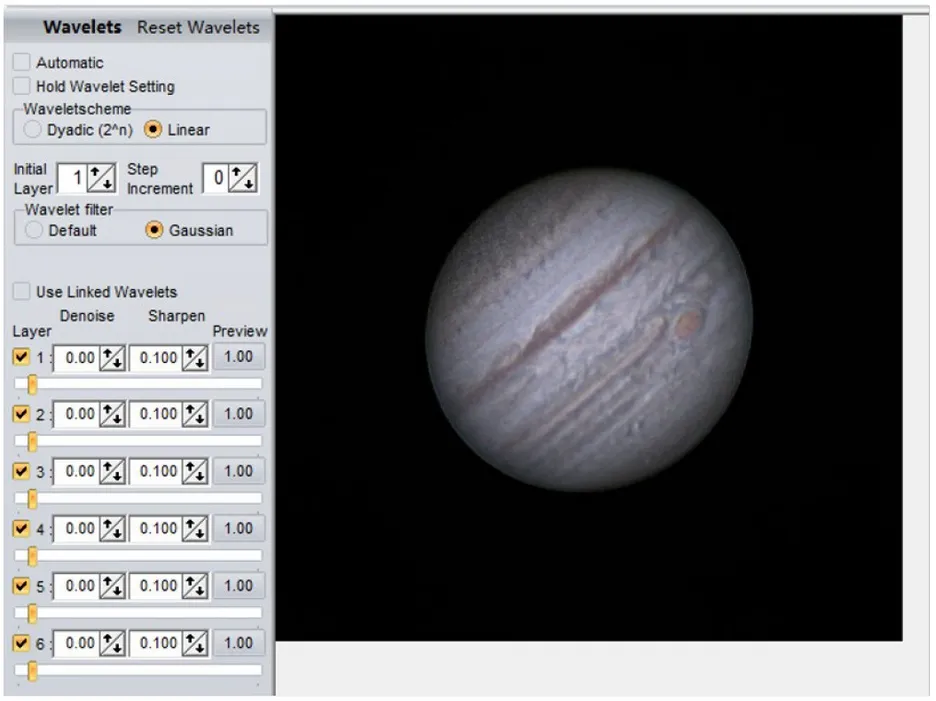Uncheck wavelet Layer 1 checkbox
The width and height of the screenshot is (936, 701).
[21, 357]
